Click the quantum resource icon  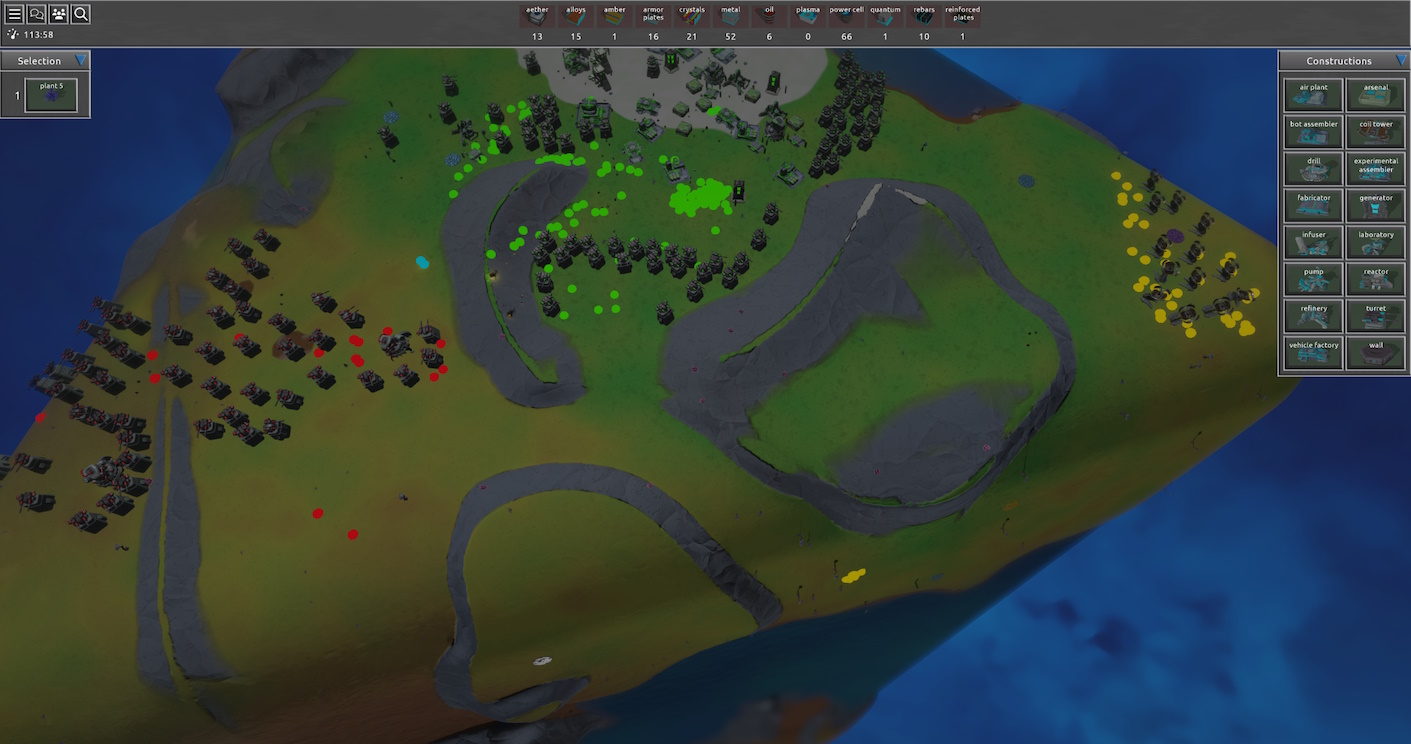[885, 15]
